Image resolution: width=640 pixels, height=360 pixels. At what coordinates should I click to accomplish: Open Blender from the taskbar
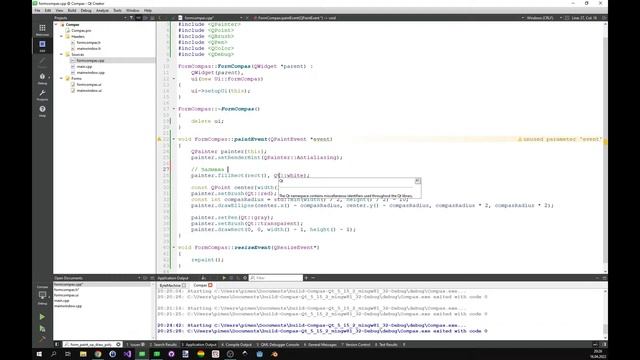(275, 354)
